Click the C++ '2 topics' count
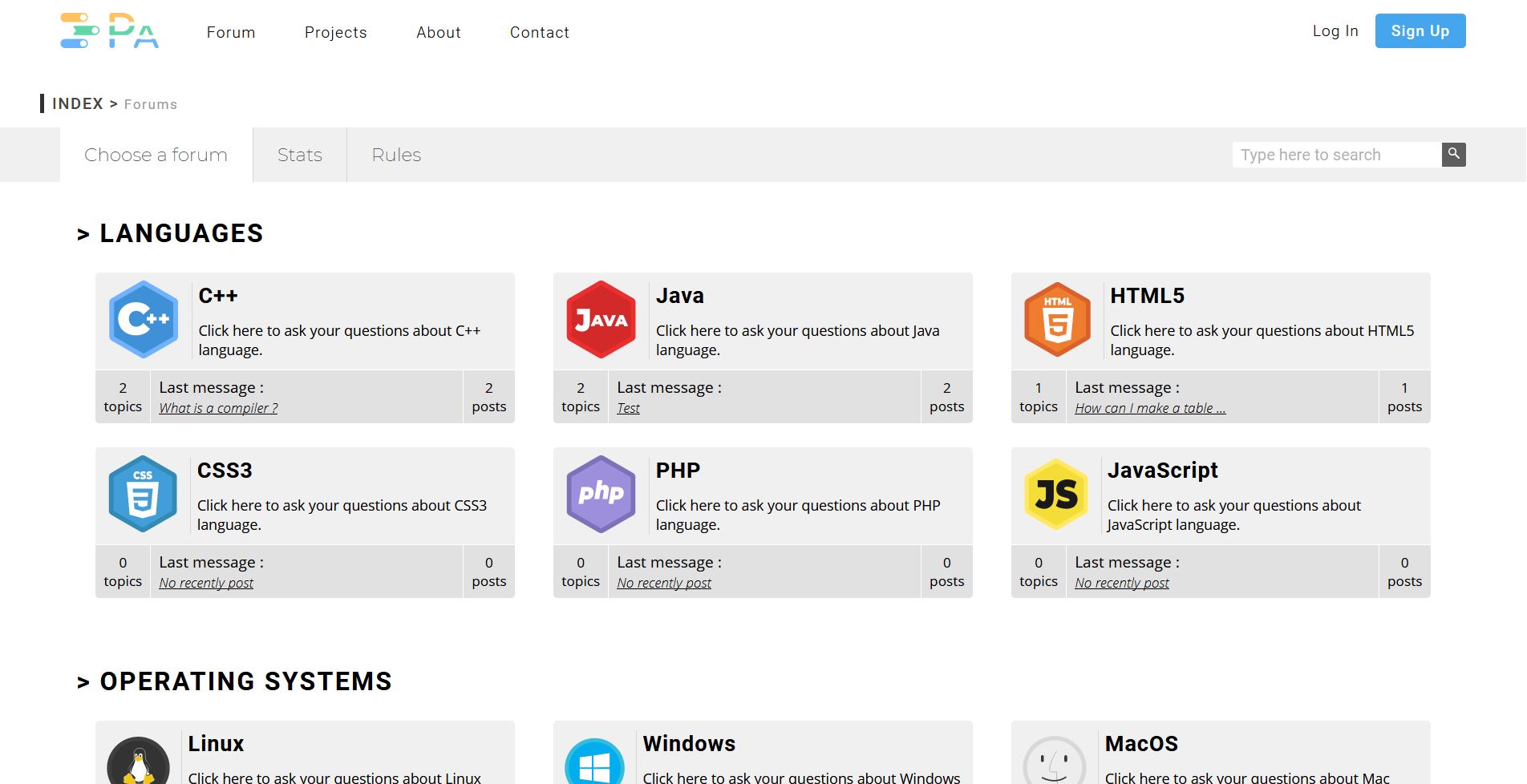This screenshot has width=1527, height=784. point(123,397)
